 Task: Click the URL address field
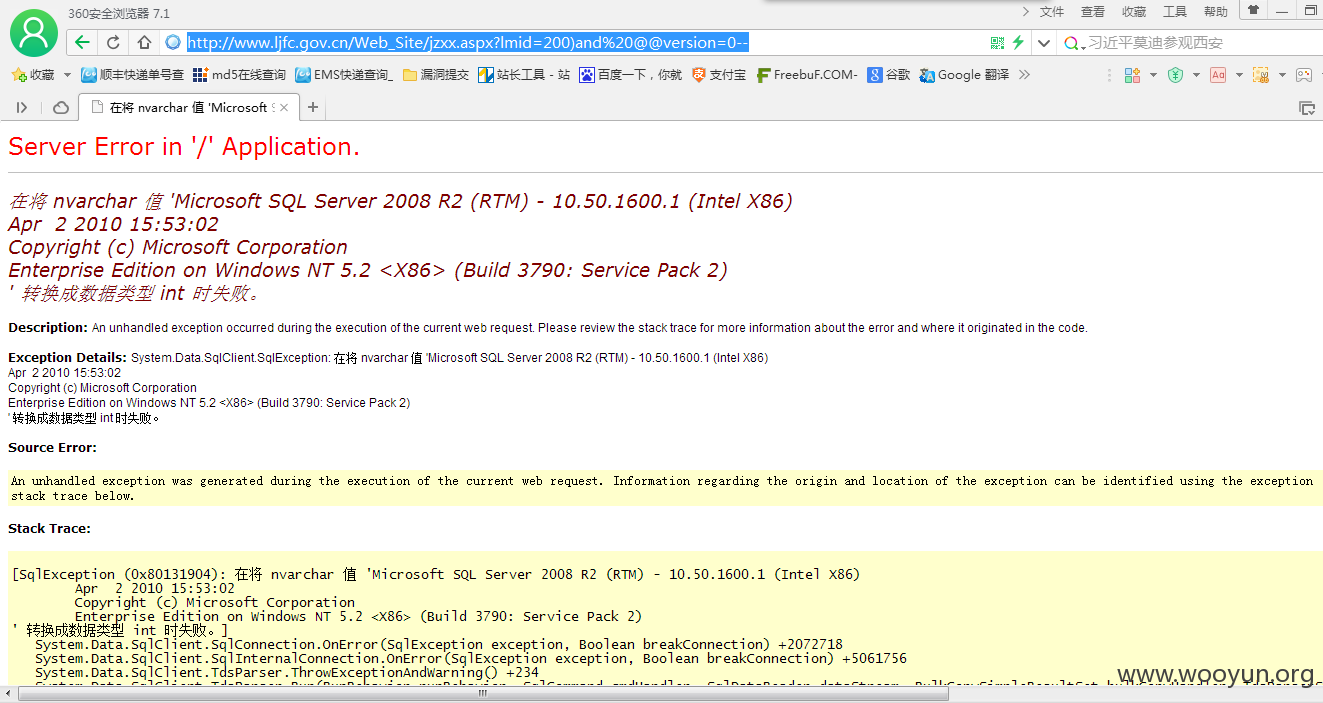580,42
